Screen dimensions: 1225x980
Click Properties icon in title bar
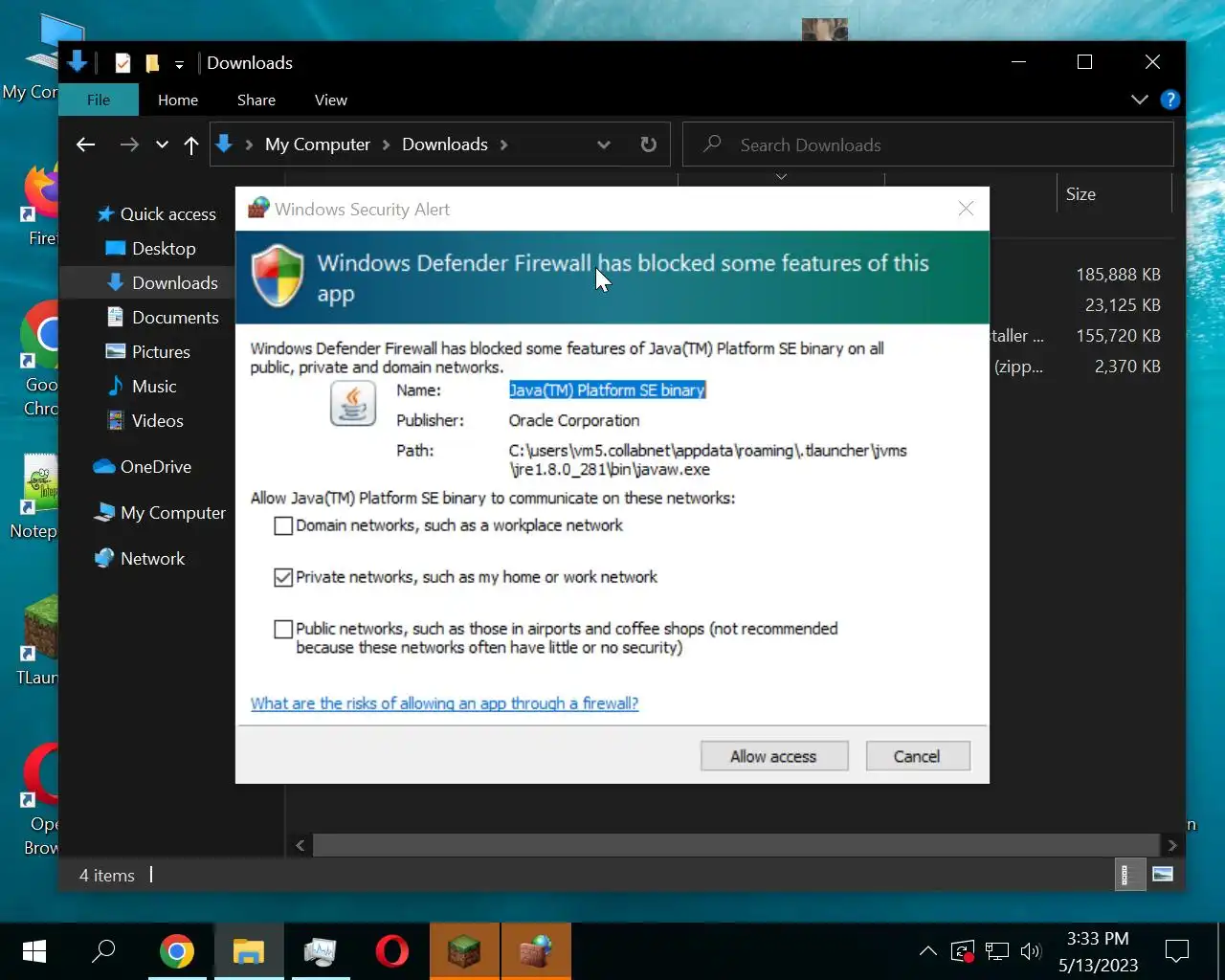(122, 63)
